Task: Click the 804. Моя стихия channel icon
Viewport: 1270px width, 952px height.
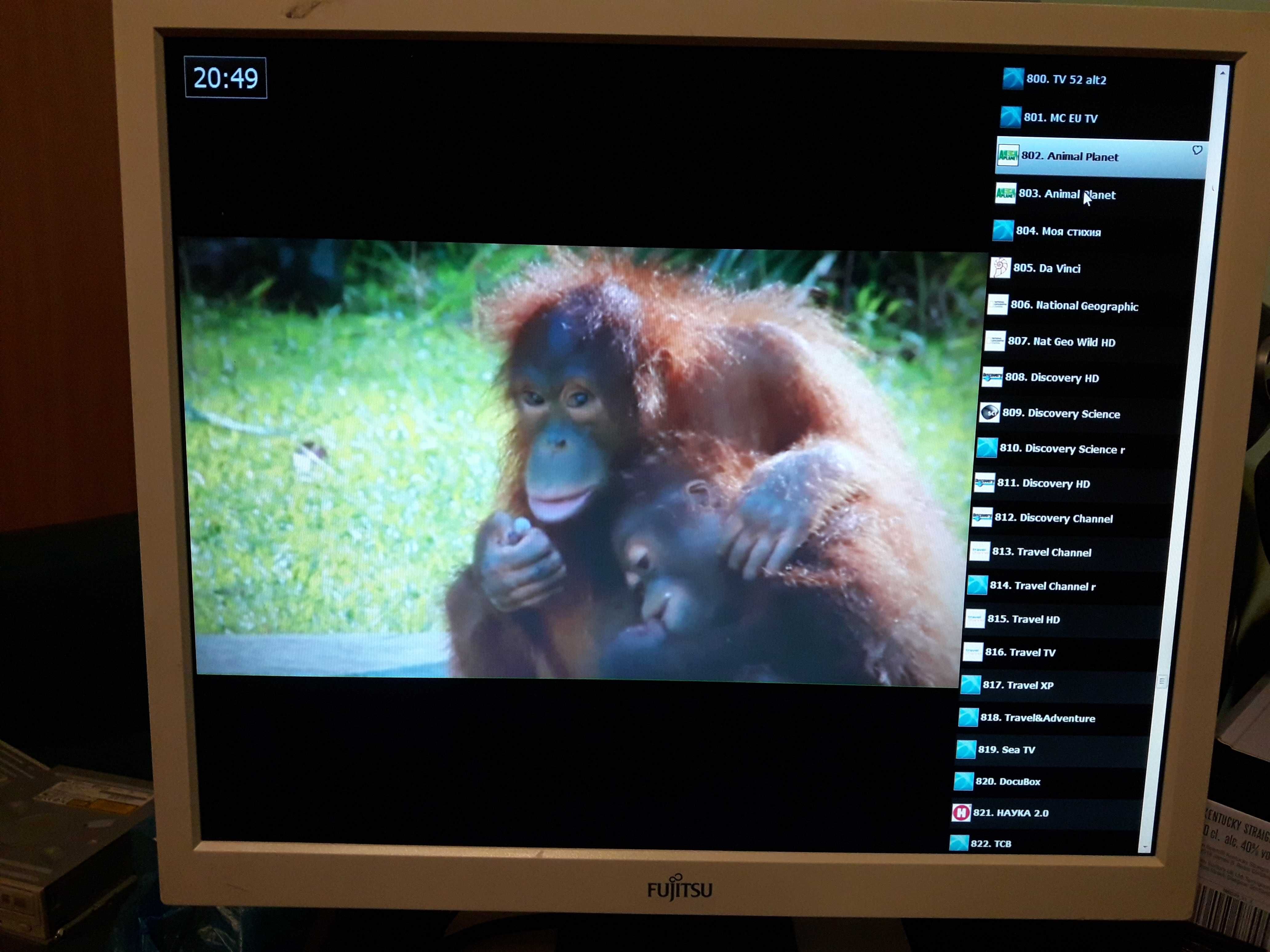Action: click(x=1004, y=231)
